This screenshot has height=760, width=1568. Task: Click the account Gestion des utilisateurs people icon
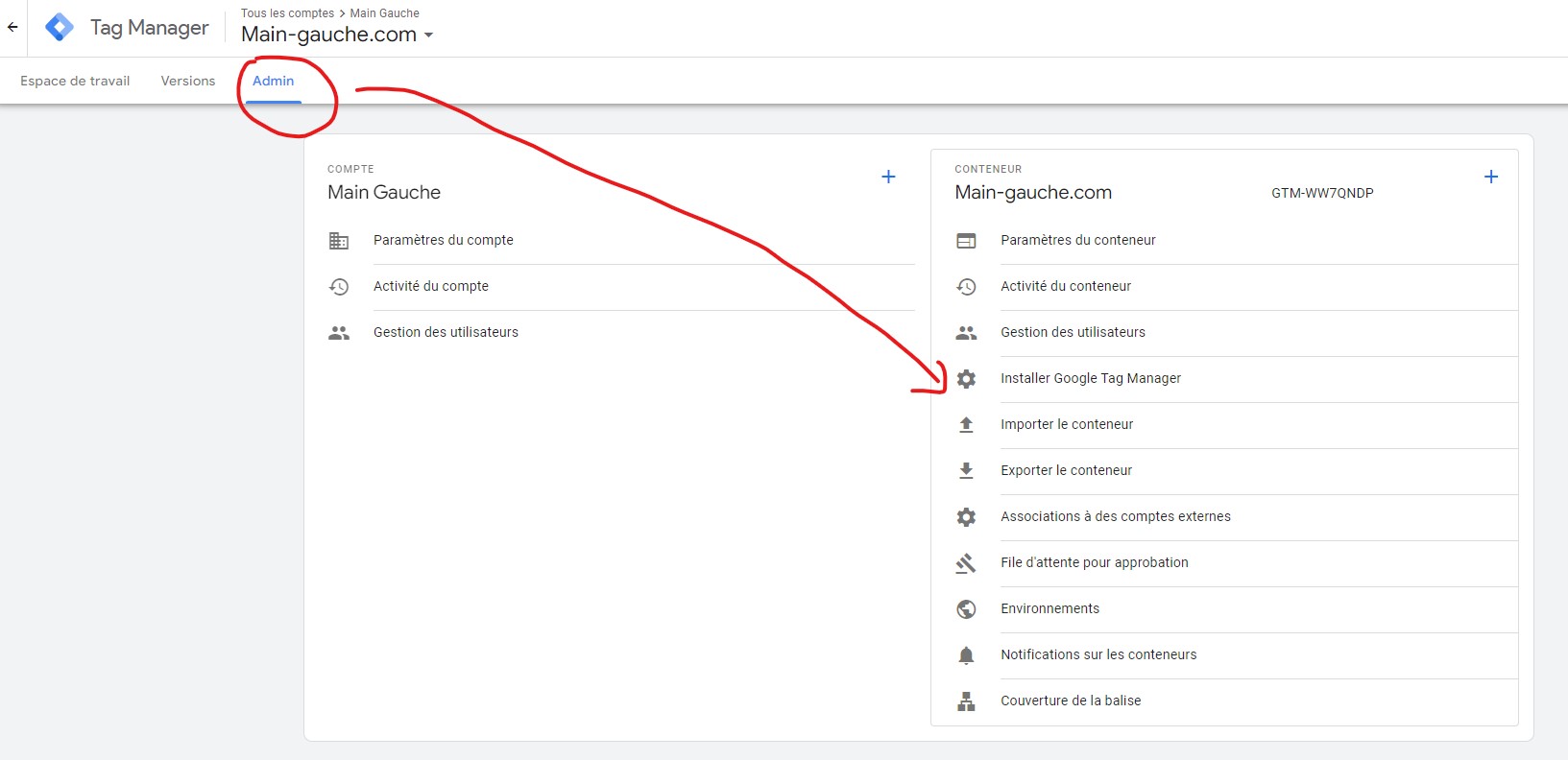pos(339,333)
